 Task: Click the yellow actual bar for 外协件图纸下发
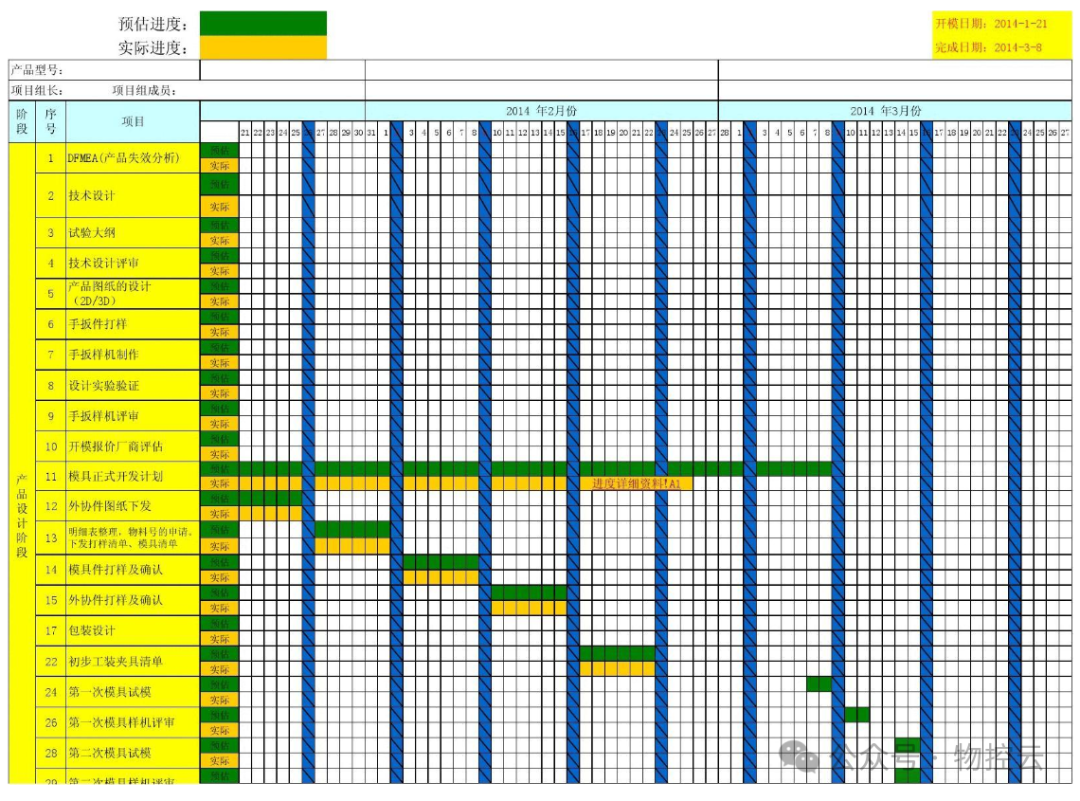coord(271,514)
